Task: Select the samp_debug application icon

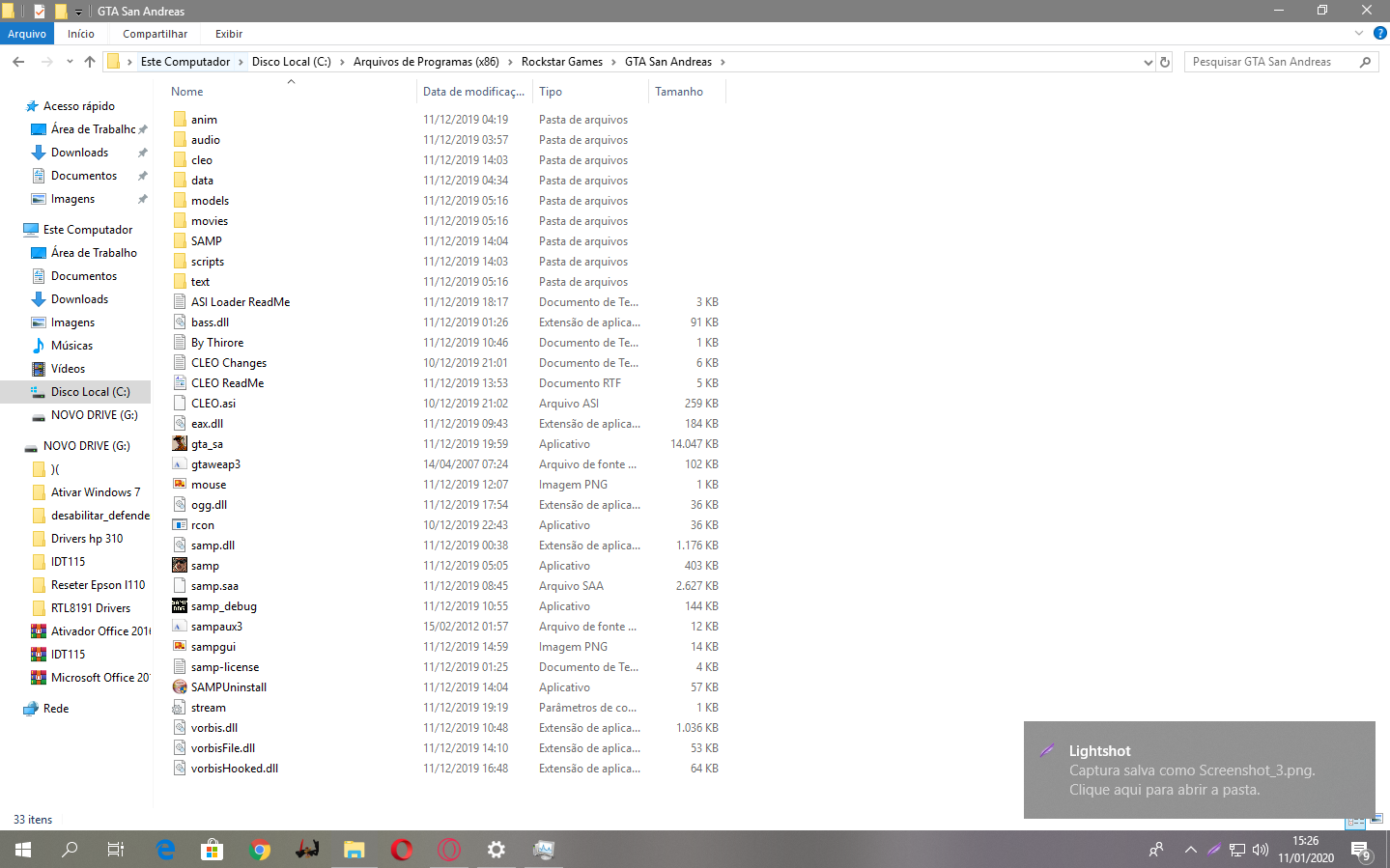Action: (x=180, y=606)
